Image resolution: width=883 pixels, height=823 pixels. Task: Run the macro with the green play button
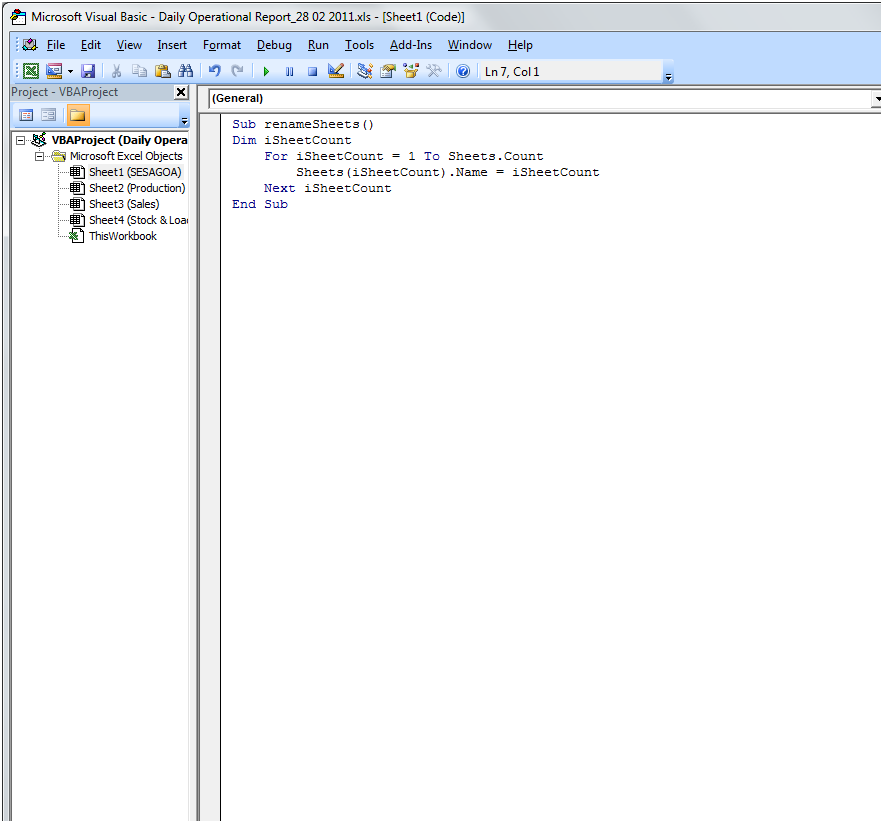click(266, 71)
